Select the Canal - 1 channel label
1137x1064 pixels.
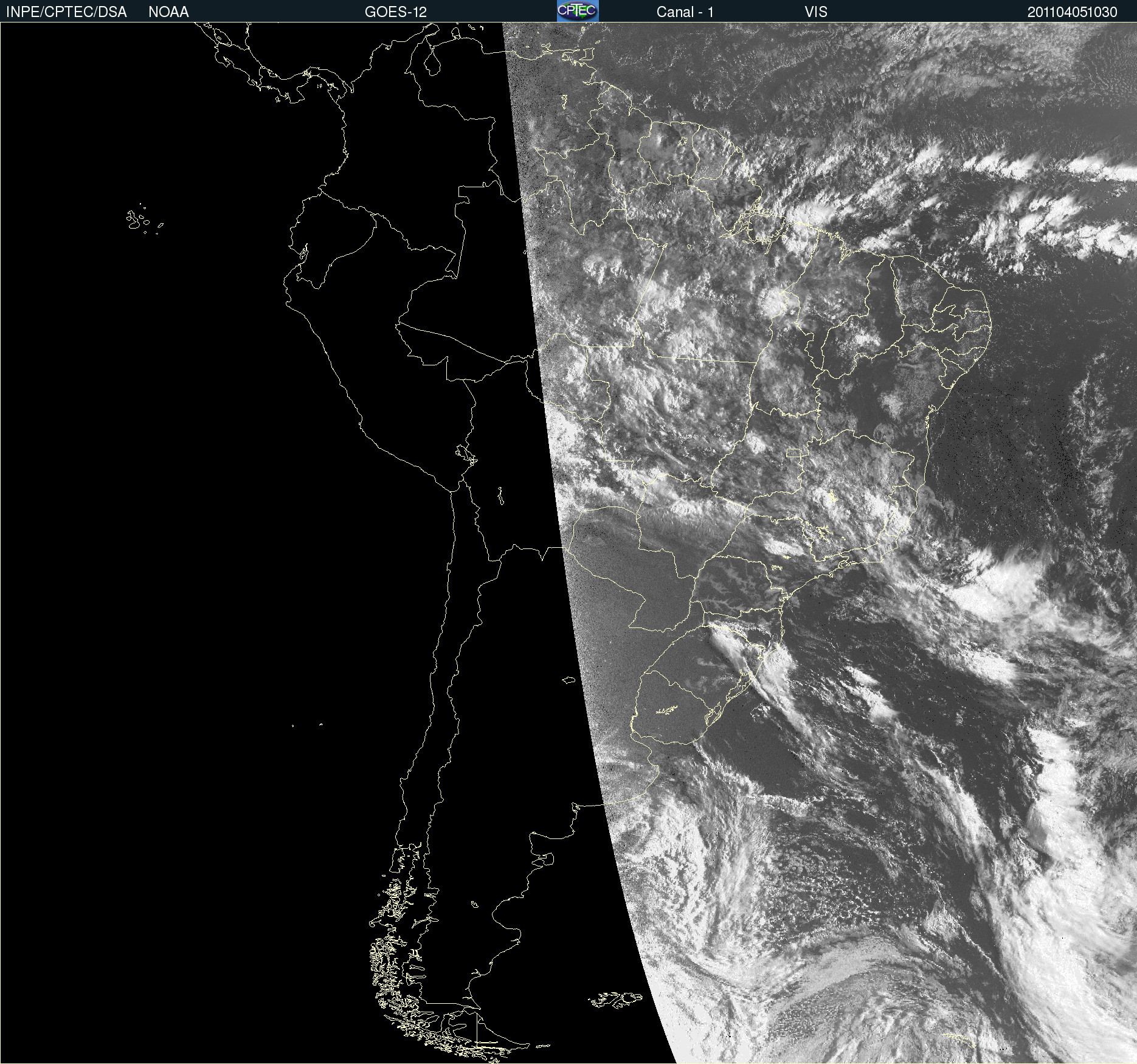(x=685, y=12)
